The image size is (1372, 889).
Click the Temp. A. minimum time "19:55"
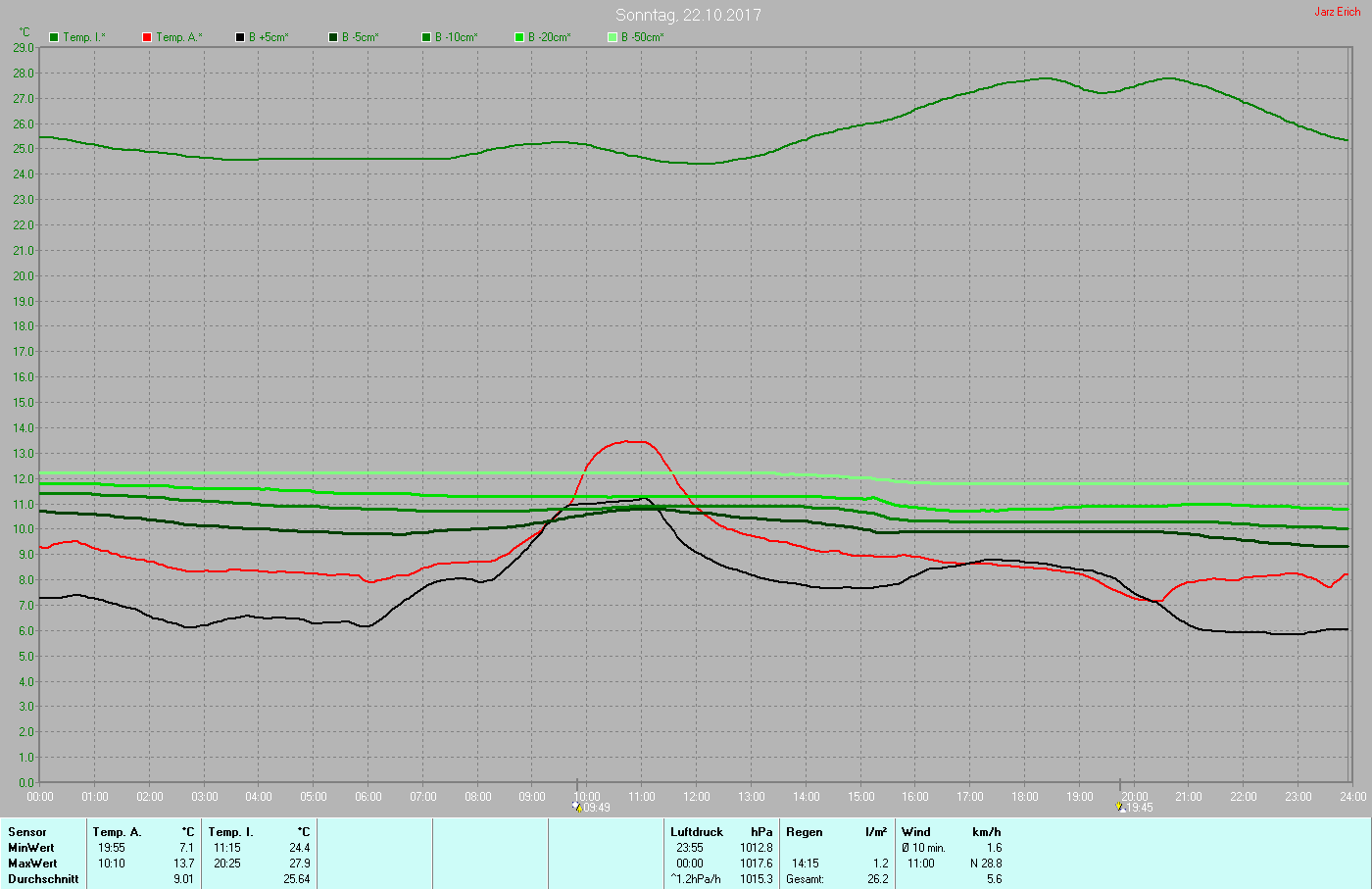[x=112, y=848]
